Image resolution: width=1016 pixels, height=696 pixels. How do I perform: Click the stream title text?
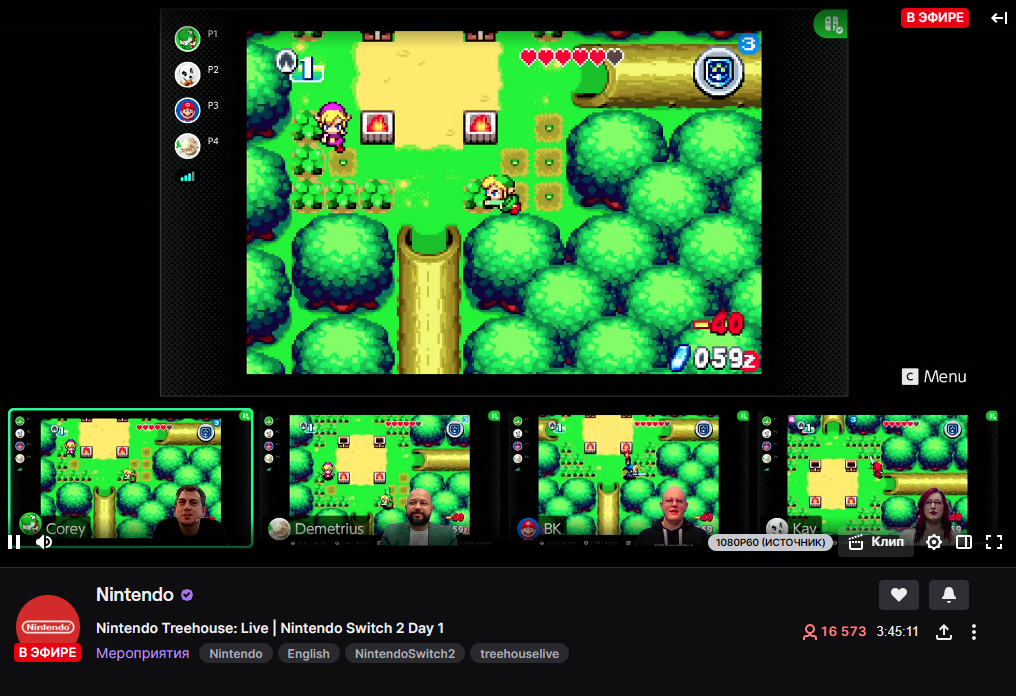pos(270,628)
